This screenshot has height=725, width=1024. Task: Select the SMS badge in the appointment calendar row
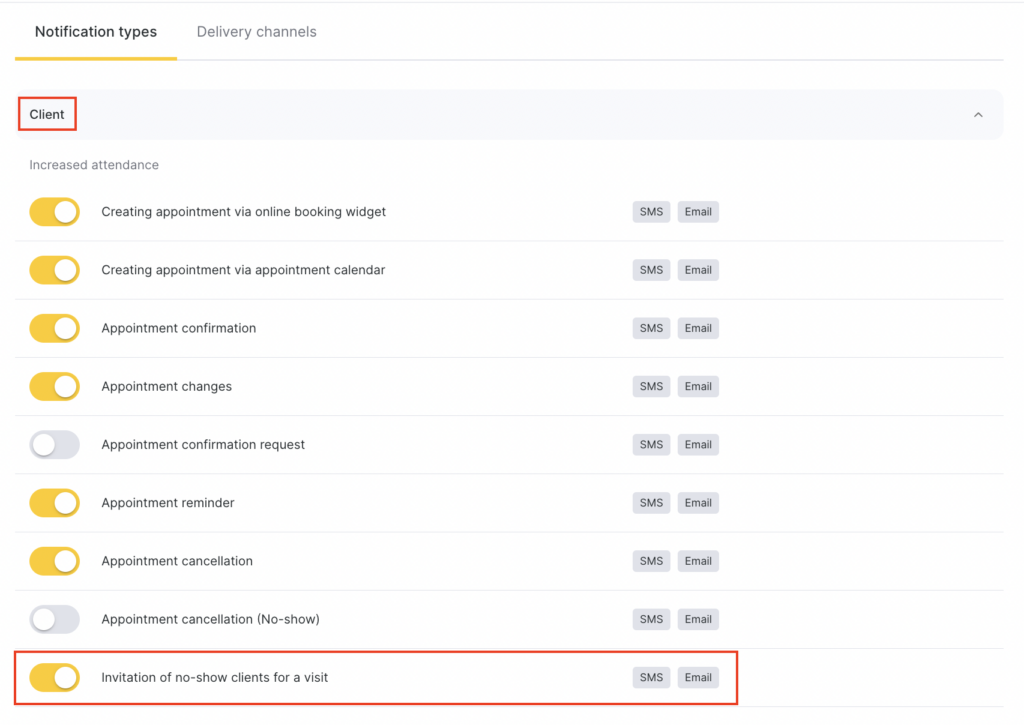coord(651,270)
